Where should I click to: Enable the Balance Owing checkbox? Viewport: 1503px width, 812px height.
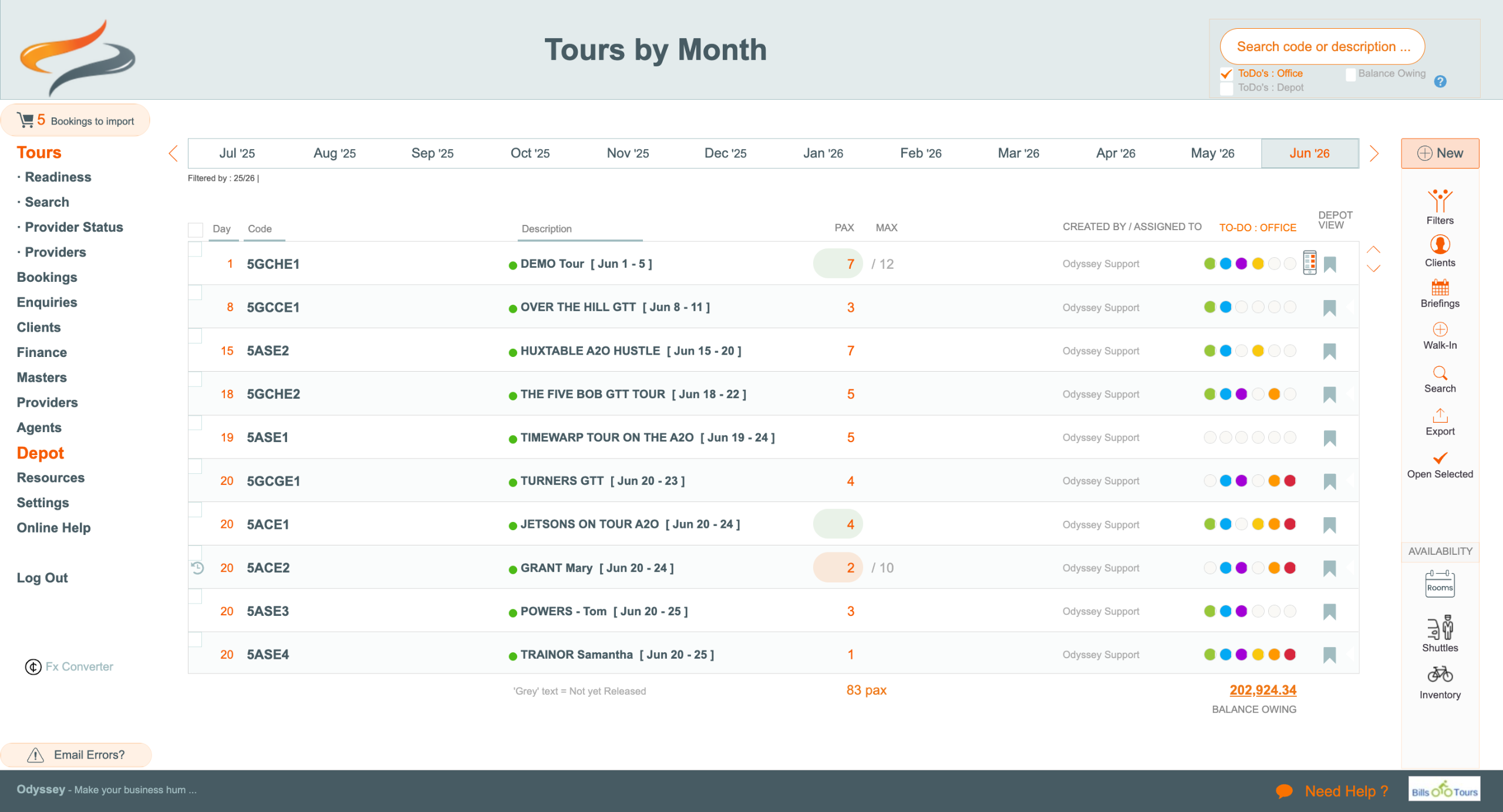(x=1350, y=74)
